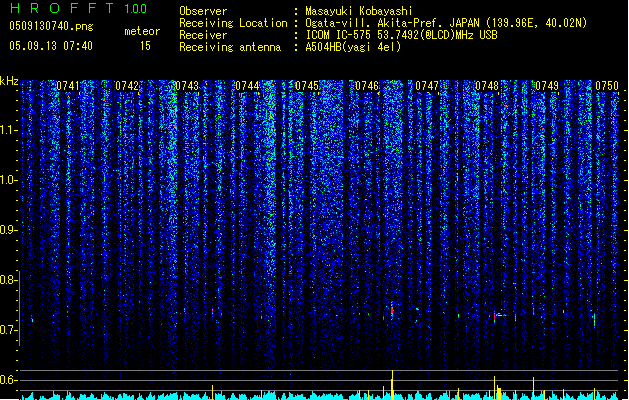Click the 0746 time marker

point(367,86)
